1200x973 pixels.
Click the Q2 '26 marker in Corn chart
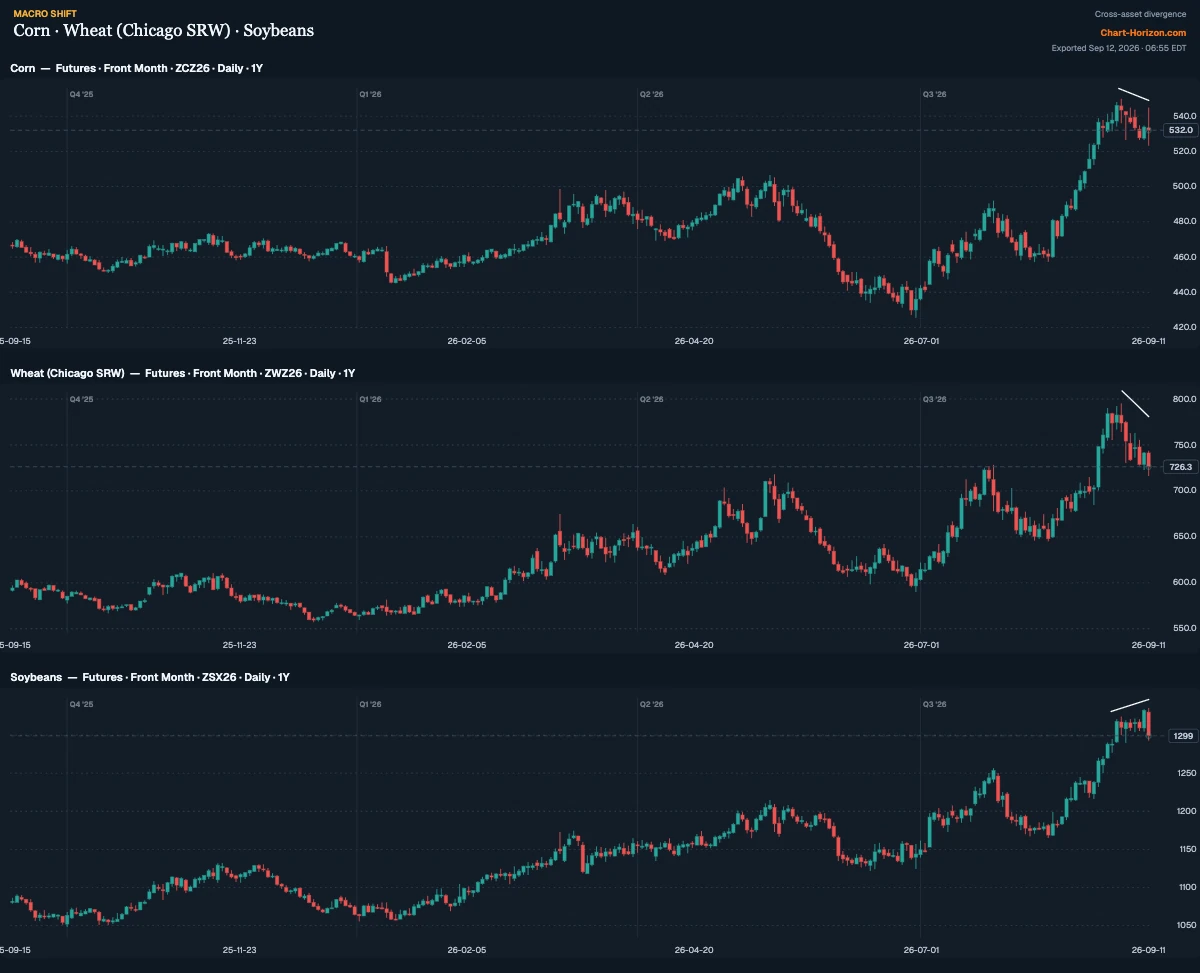(x=652, y=94)
